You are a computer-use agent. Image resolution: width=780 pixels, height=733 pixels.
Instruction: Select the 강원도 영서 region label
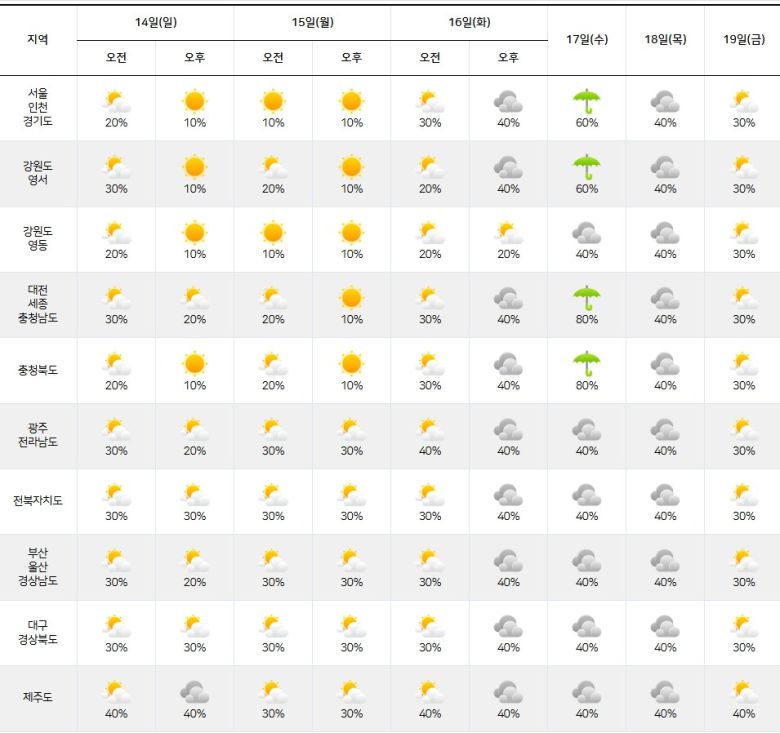coord(38,173)
